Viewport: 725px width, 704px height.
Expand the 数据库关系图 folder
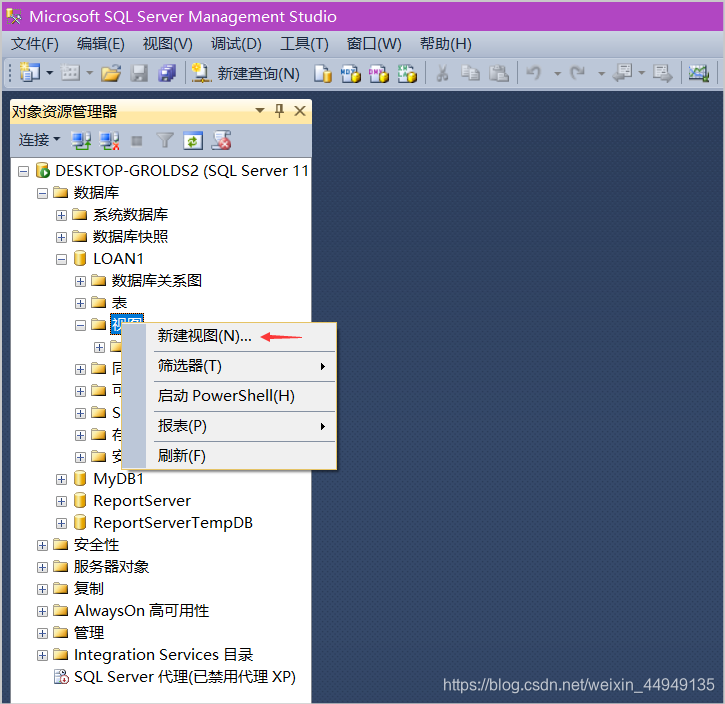coord(80,282)
